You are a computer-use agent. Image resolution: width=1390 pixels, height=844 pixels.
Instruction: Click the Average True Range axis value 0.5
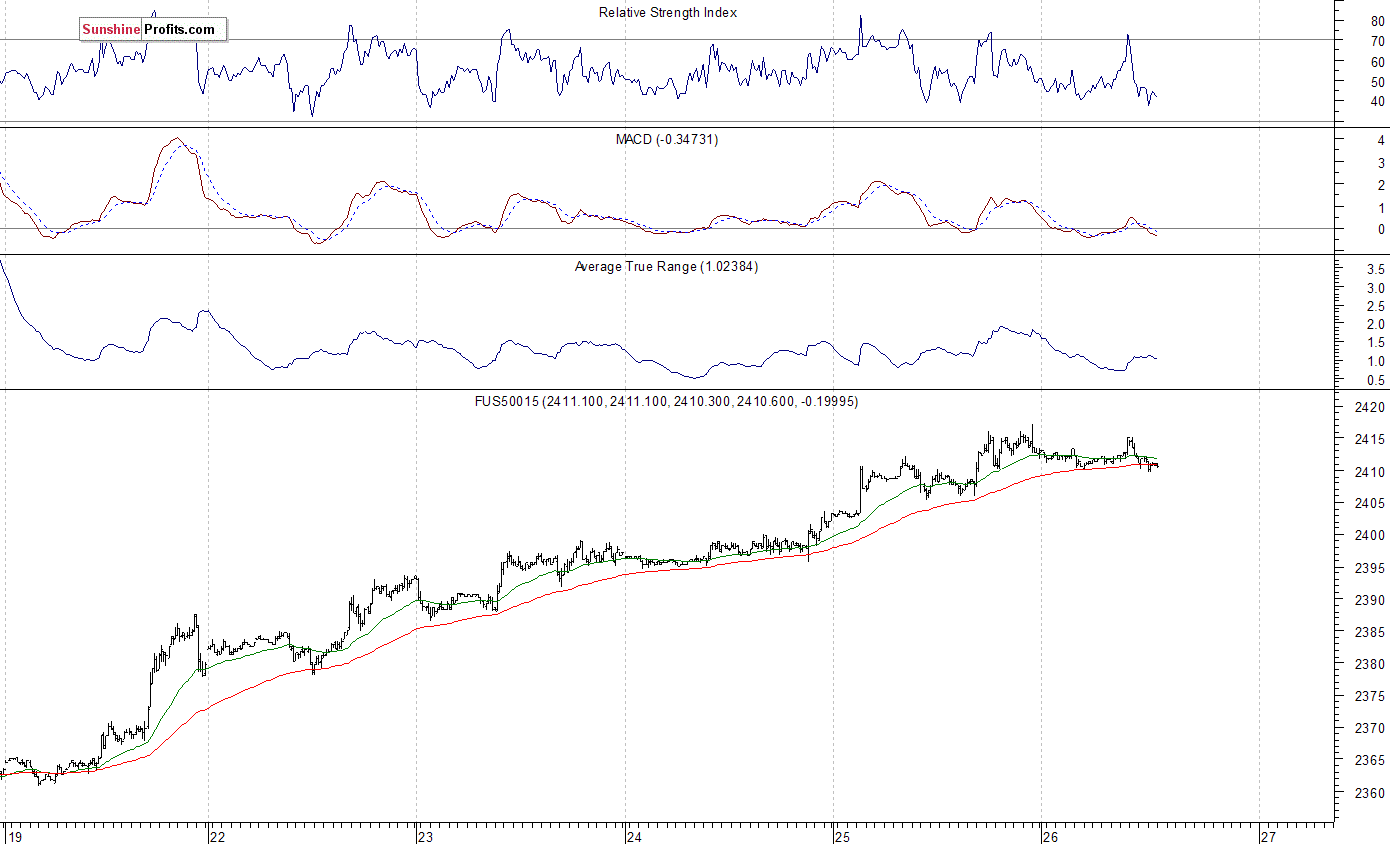[x=1376, y=381]
